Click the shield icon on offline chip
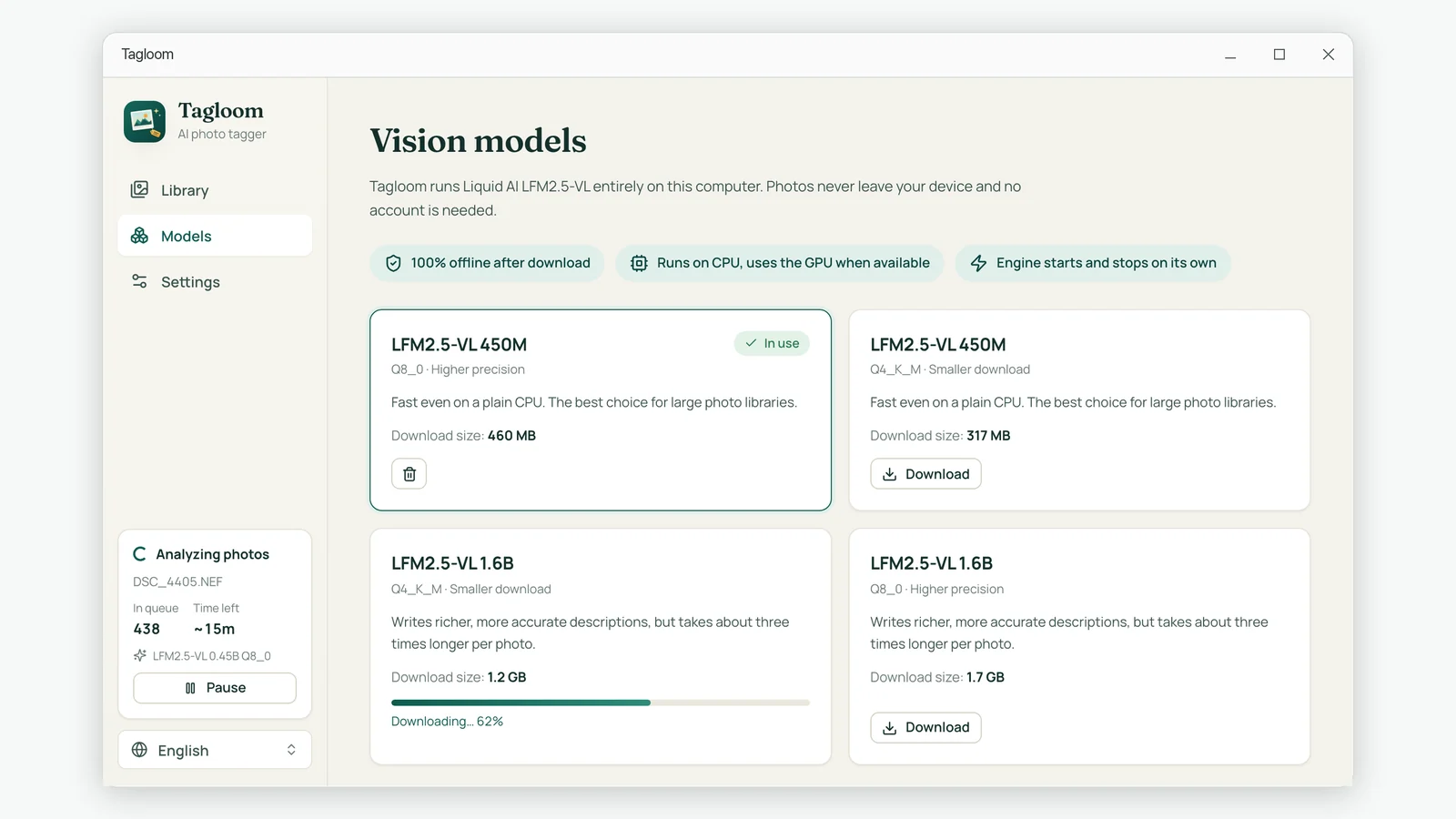The image size is (1456, 819). (393, 263)
